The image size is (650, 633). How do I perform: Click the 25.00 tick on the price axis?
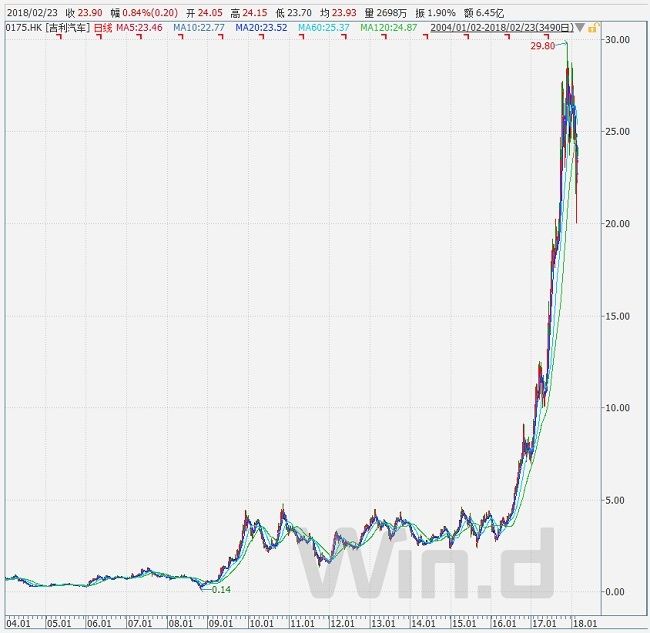click(x=618, y=131)
